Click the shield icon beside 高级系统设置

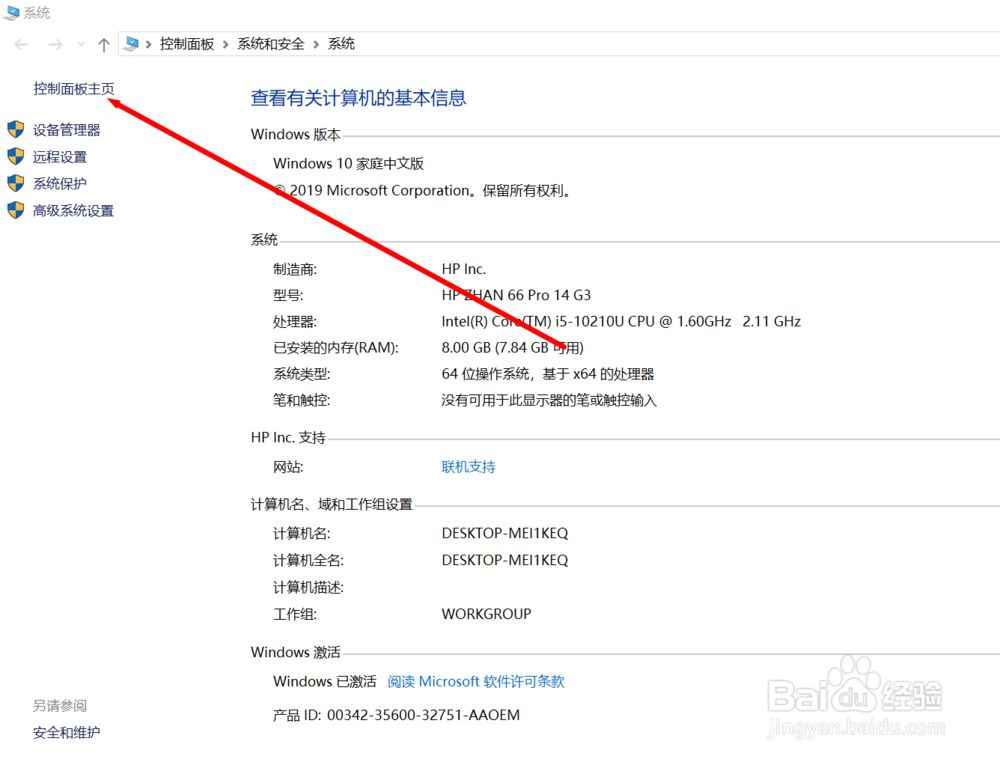coord(15,210)
